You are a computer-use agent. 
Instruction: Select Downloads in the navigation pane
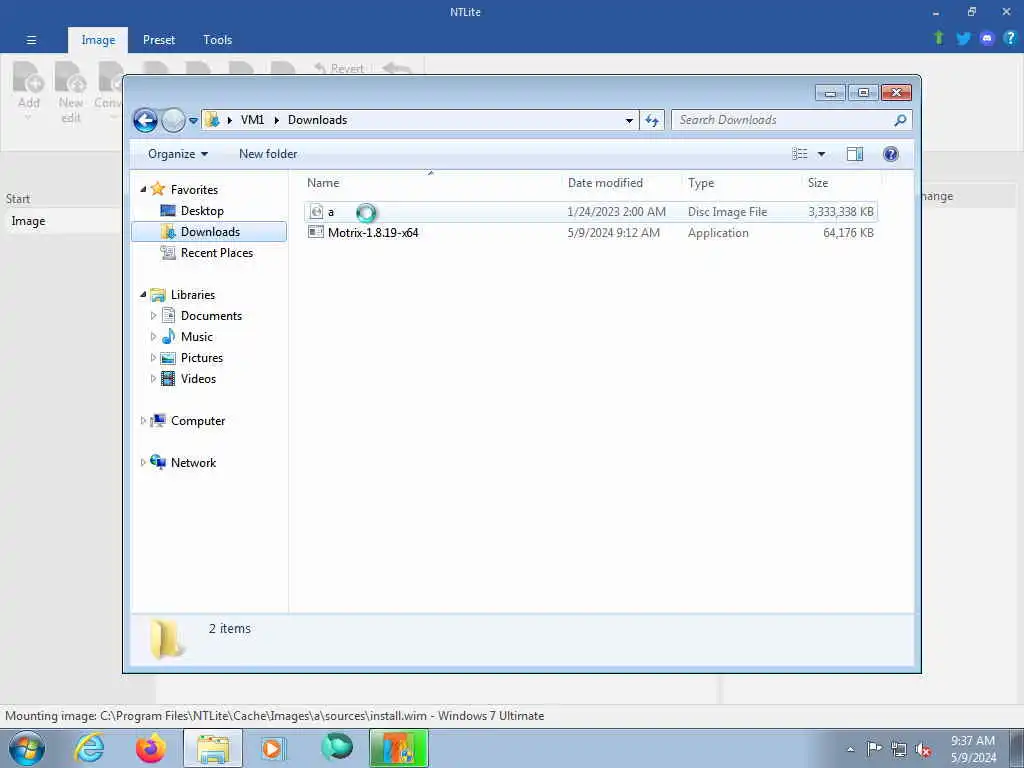(x=209, y=232)
